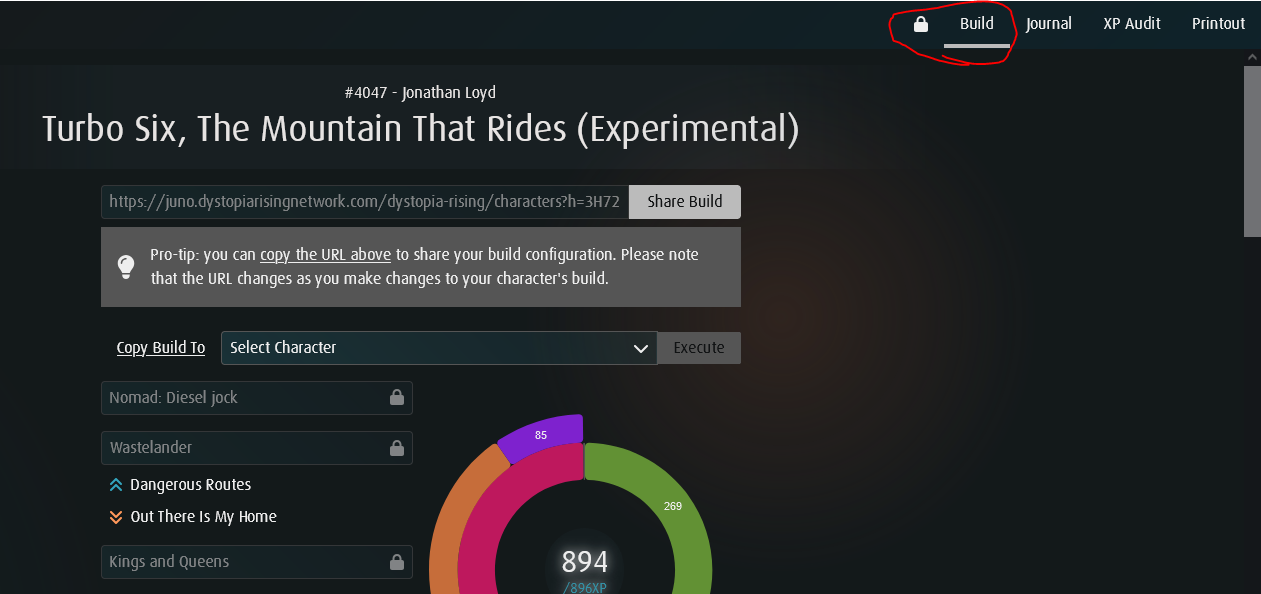Click the Nomad: Diesel jock field
This screenshot has width=1261, height=594.
pos(257,398)
